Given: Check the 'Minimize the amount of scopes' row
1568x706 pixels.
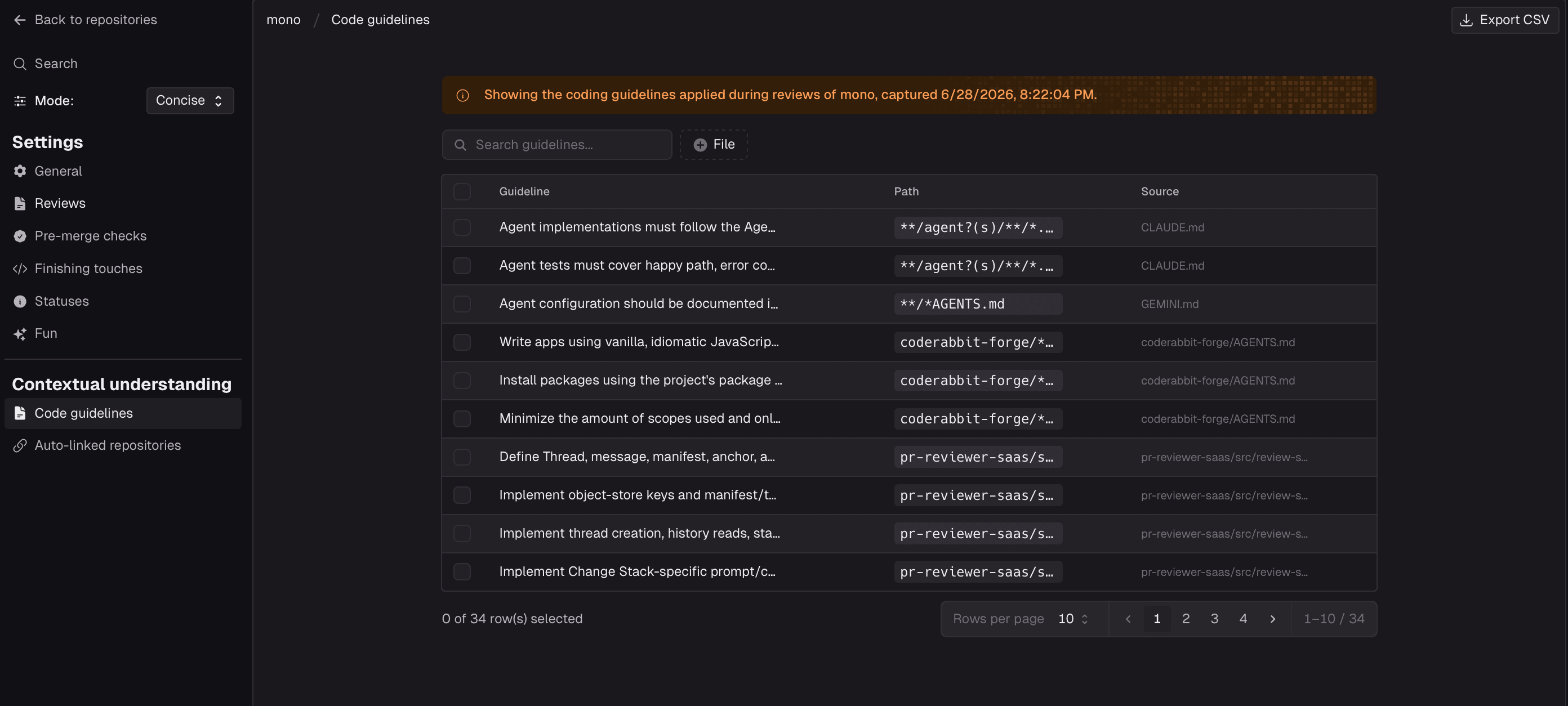Looking at the screenshot, I should [x=462, y=419].
